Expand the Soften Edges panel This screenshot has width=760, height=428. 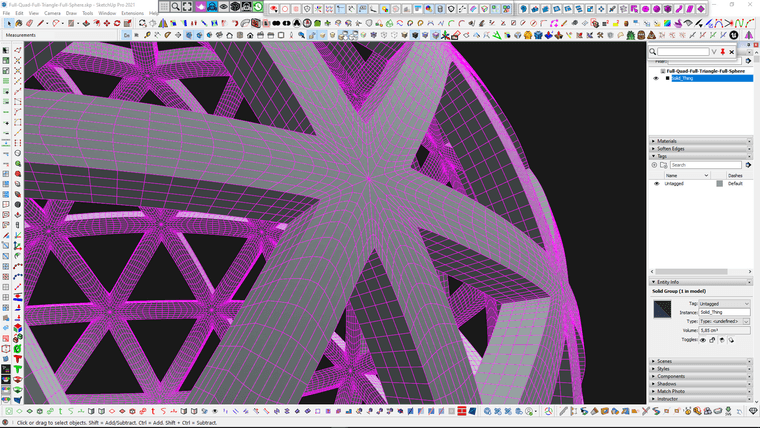coord(700,149)
